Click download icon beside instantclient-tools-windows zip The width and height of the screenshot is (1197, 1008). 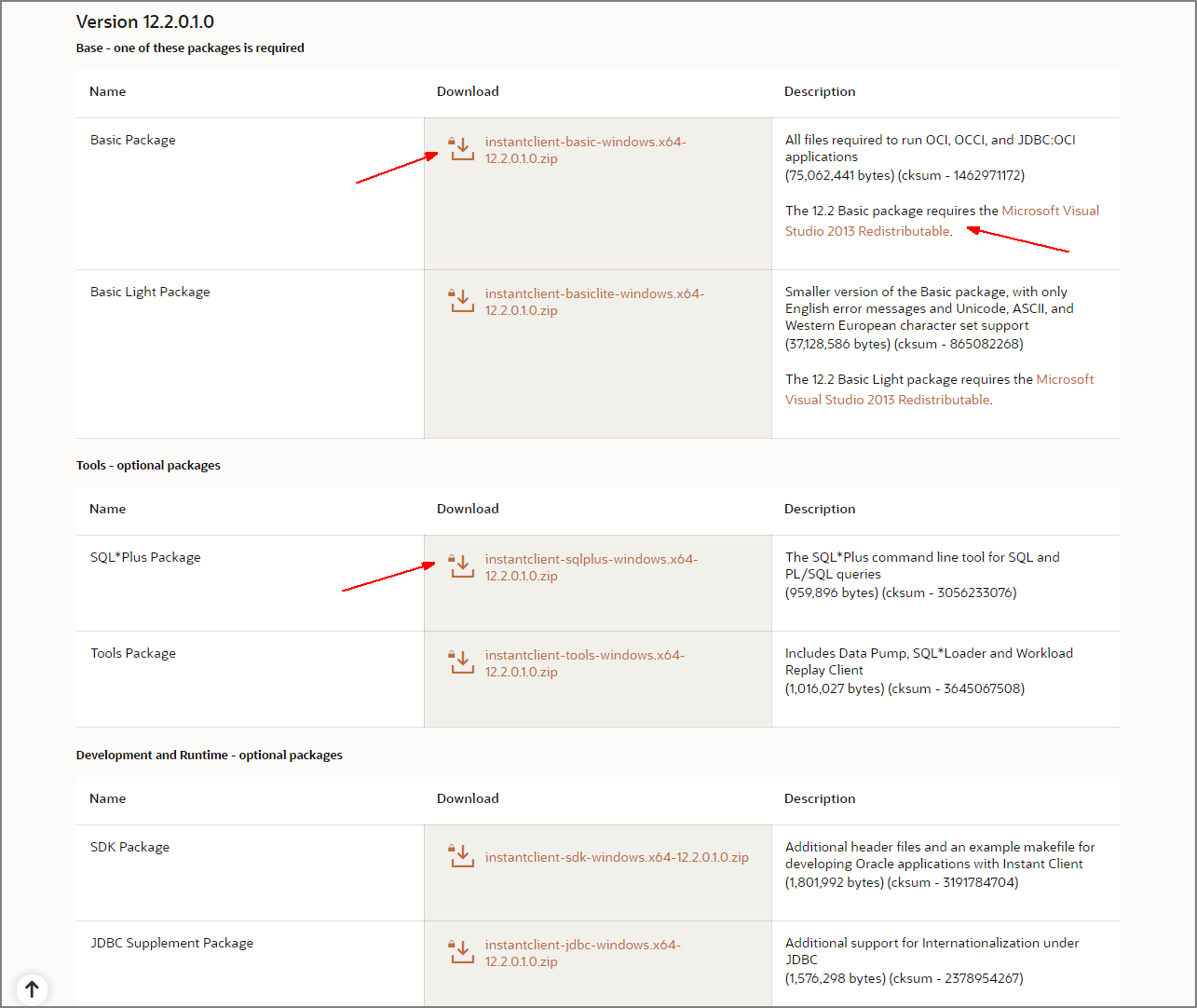(x=462, y=662)
